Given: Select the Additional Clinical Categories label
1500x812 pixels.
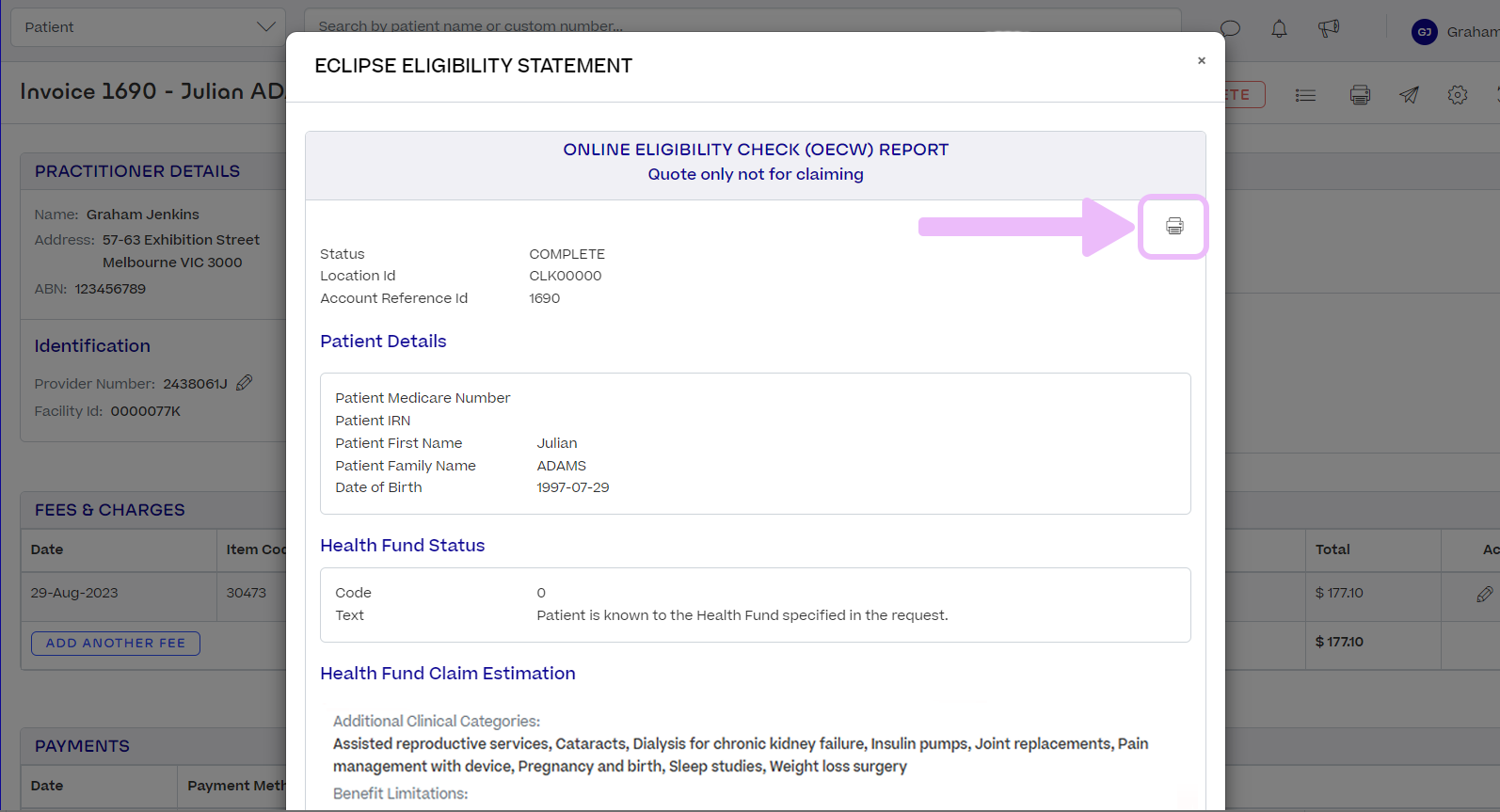Looking at the screenshot, I should (x=437, y=722).
